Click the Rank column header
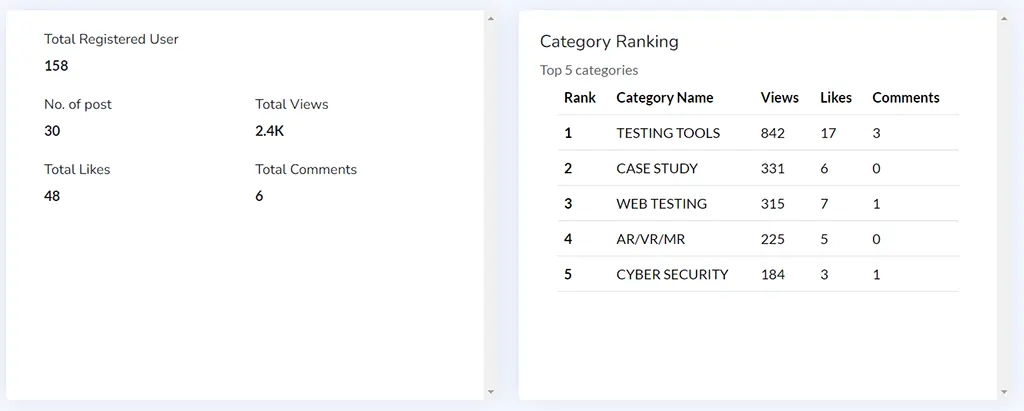This screenshot has width=1024, height=411. click(580, 97)
